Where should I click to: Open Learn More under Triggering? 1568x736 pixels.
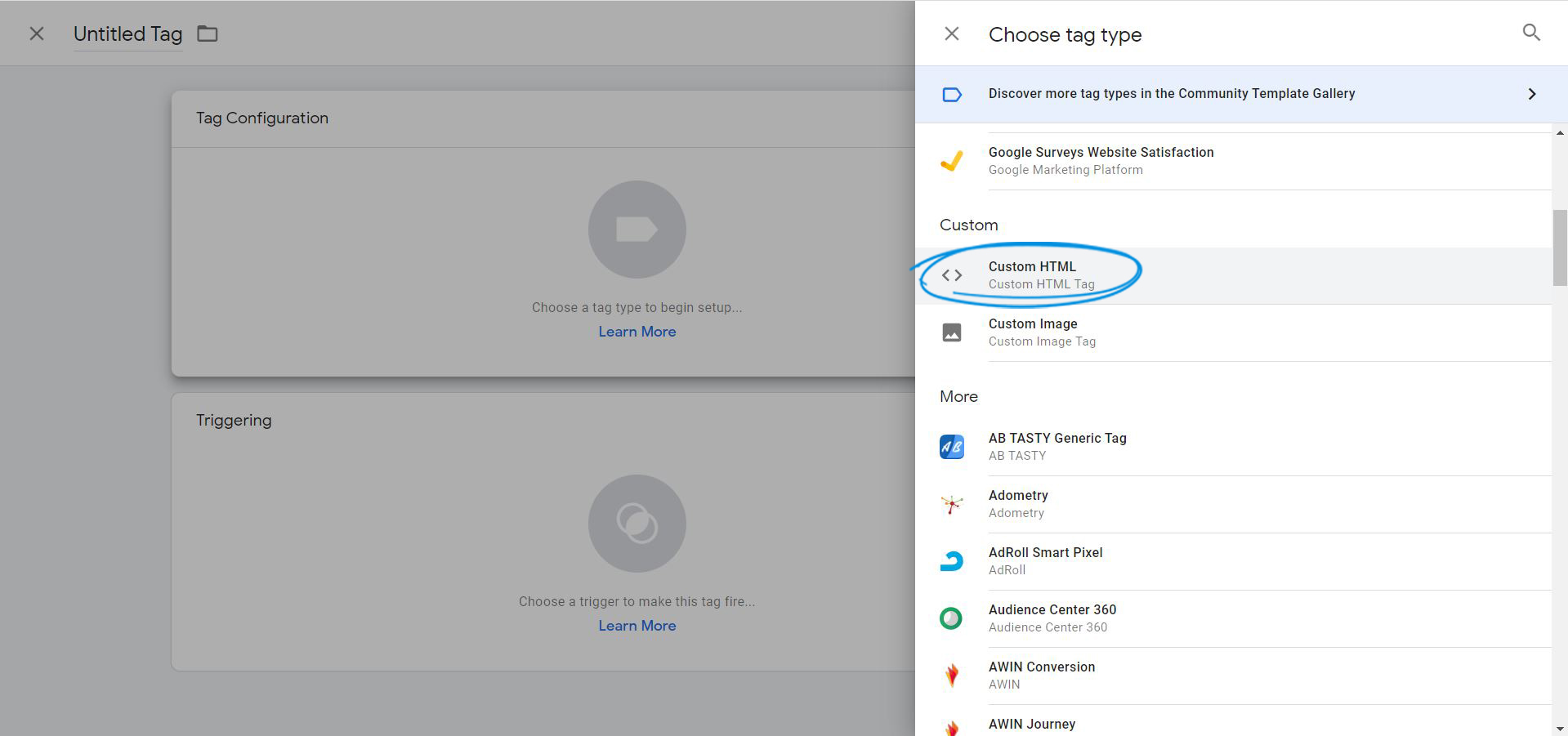tap(637, 626)
